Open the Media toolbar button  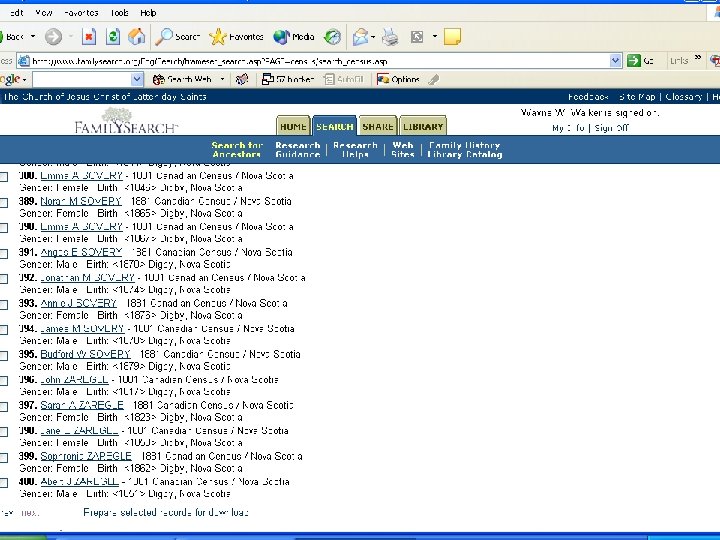(294, 37)
